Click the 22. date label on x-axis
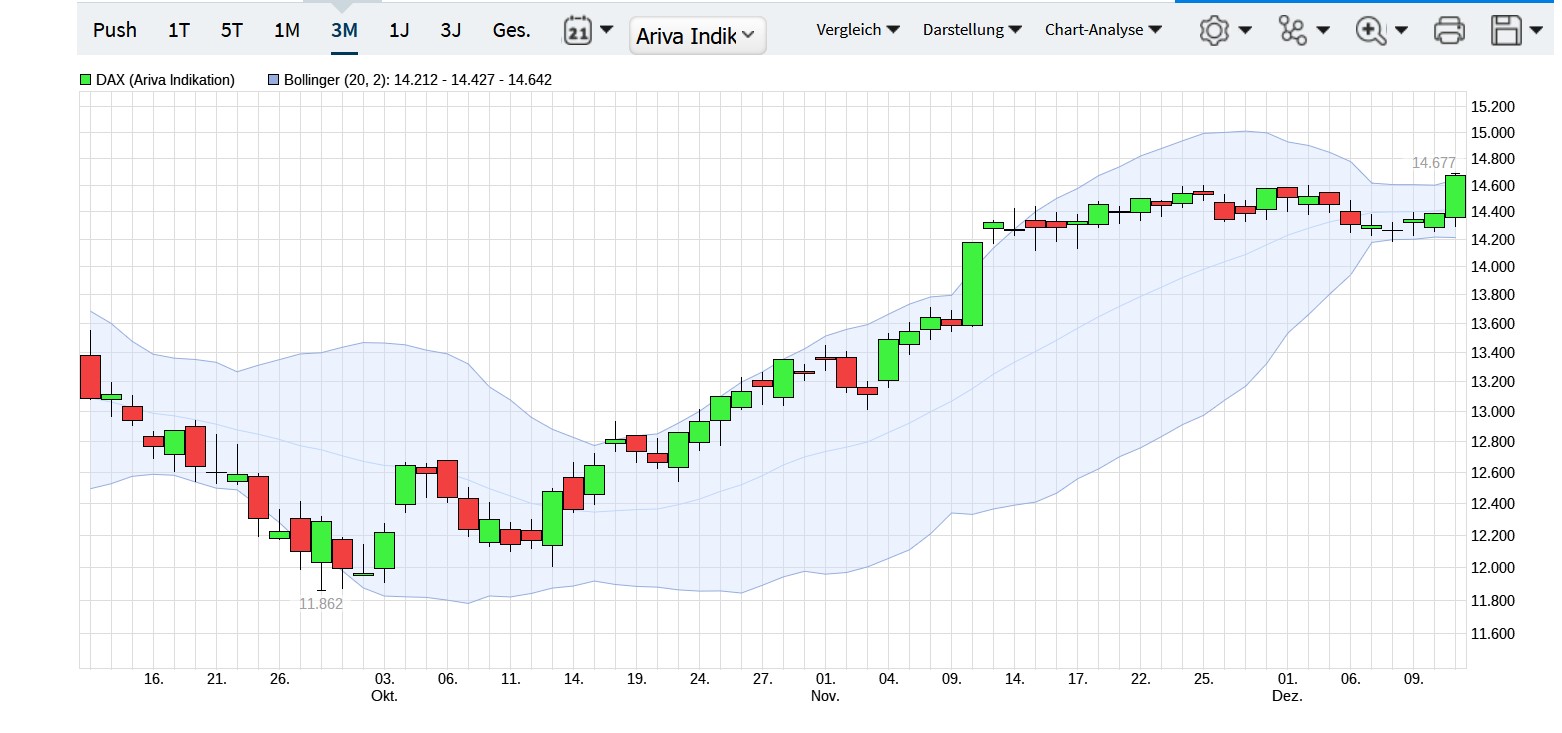The image size is (1562, 733). [1140, 679]
